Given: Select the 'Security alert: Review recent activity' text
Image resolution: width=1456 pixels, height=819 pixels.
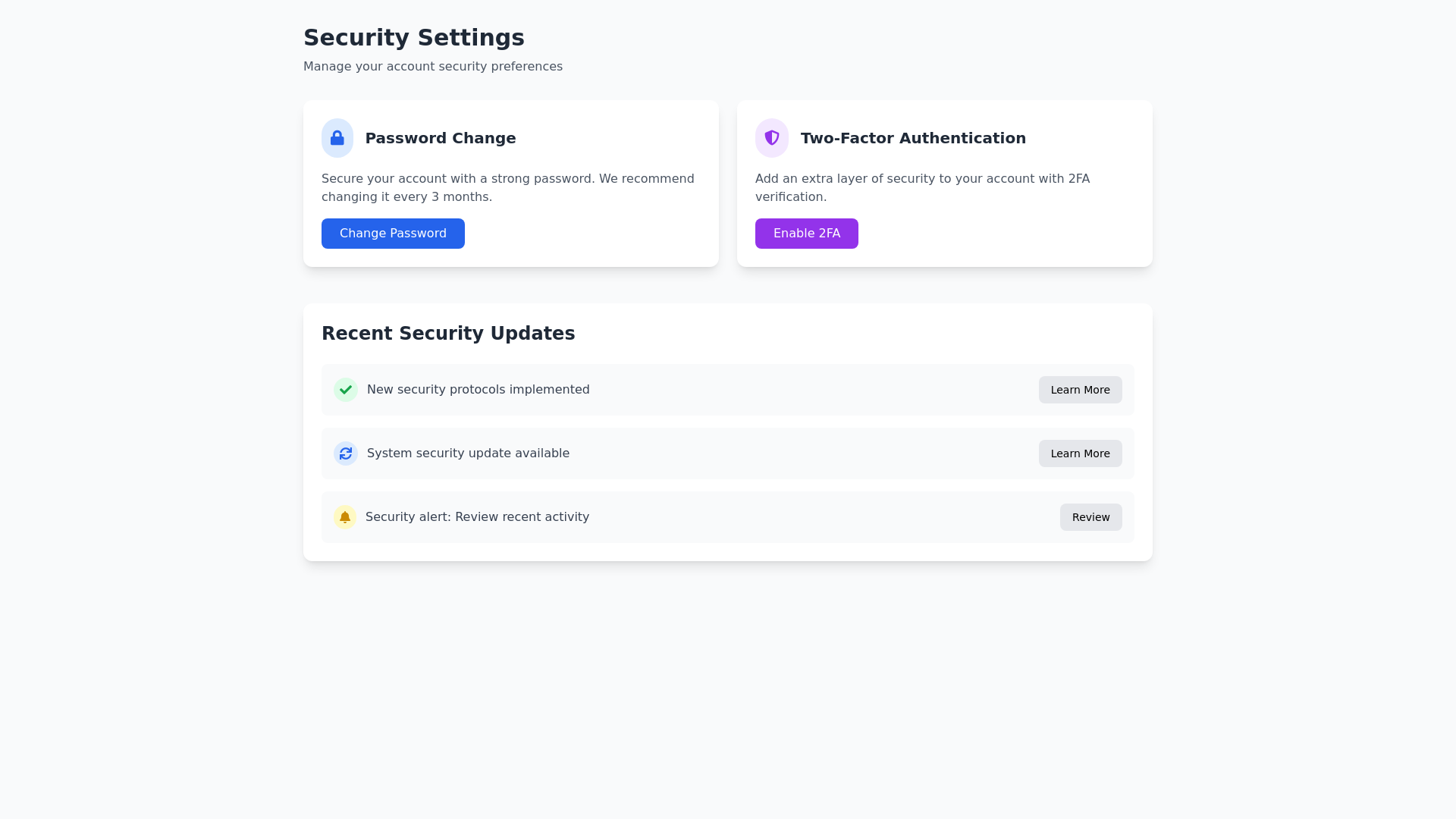Looking at the screenshot, I should click(x=477, y=517).
